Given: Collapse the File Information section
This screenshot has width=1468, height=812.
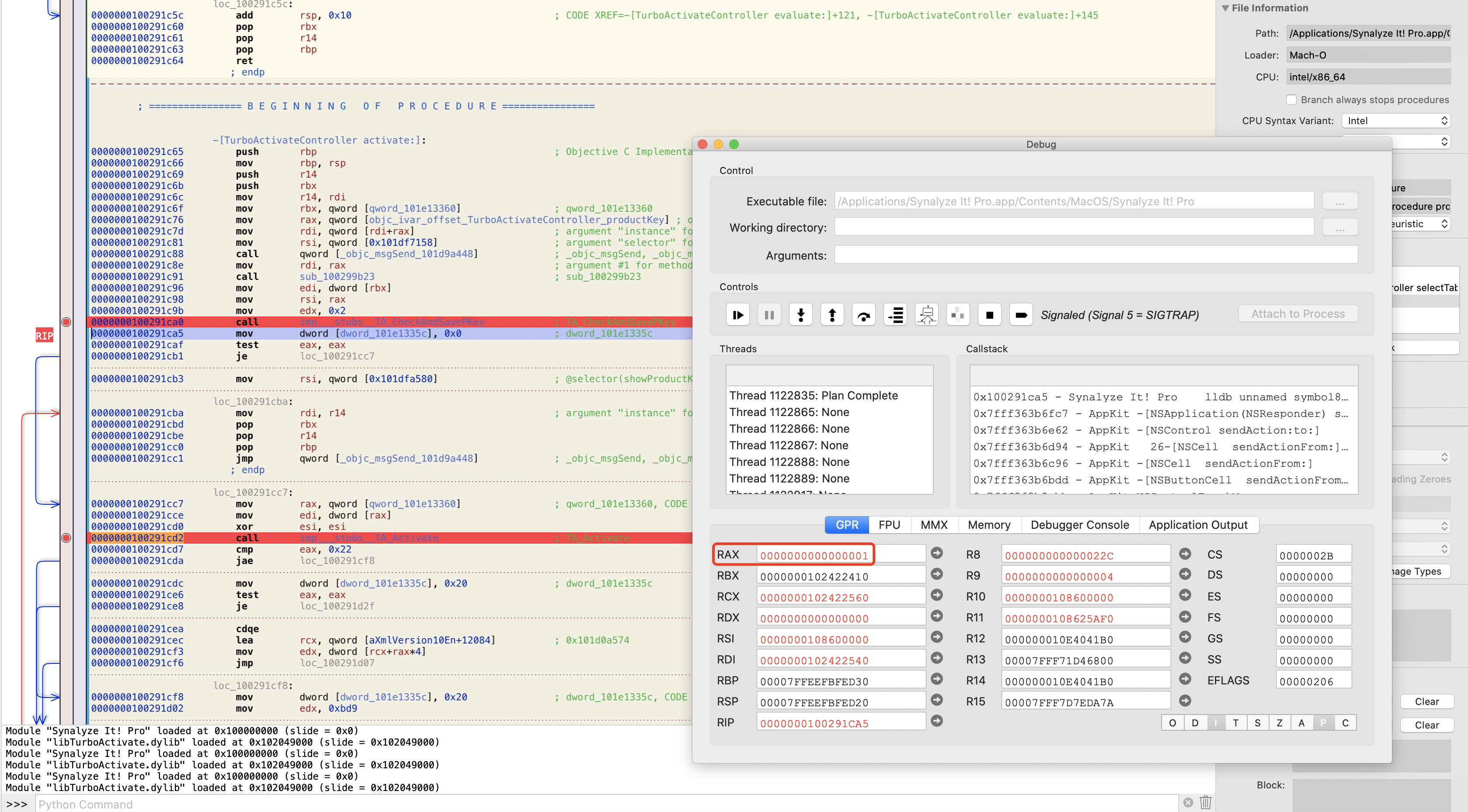Looking at the screenshot, I should pos(1225,8).
